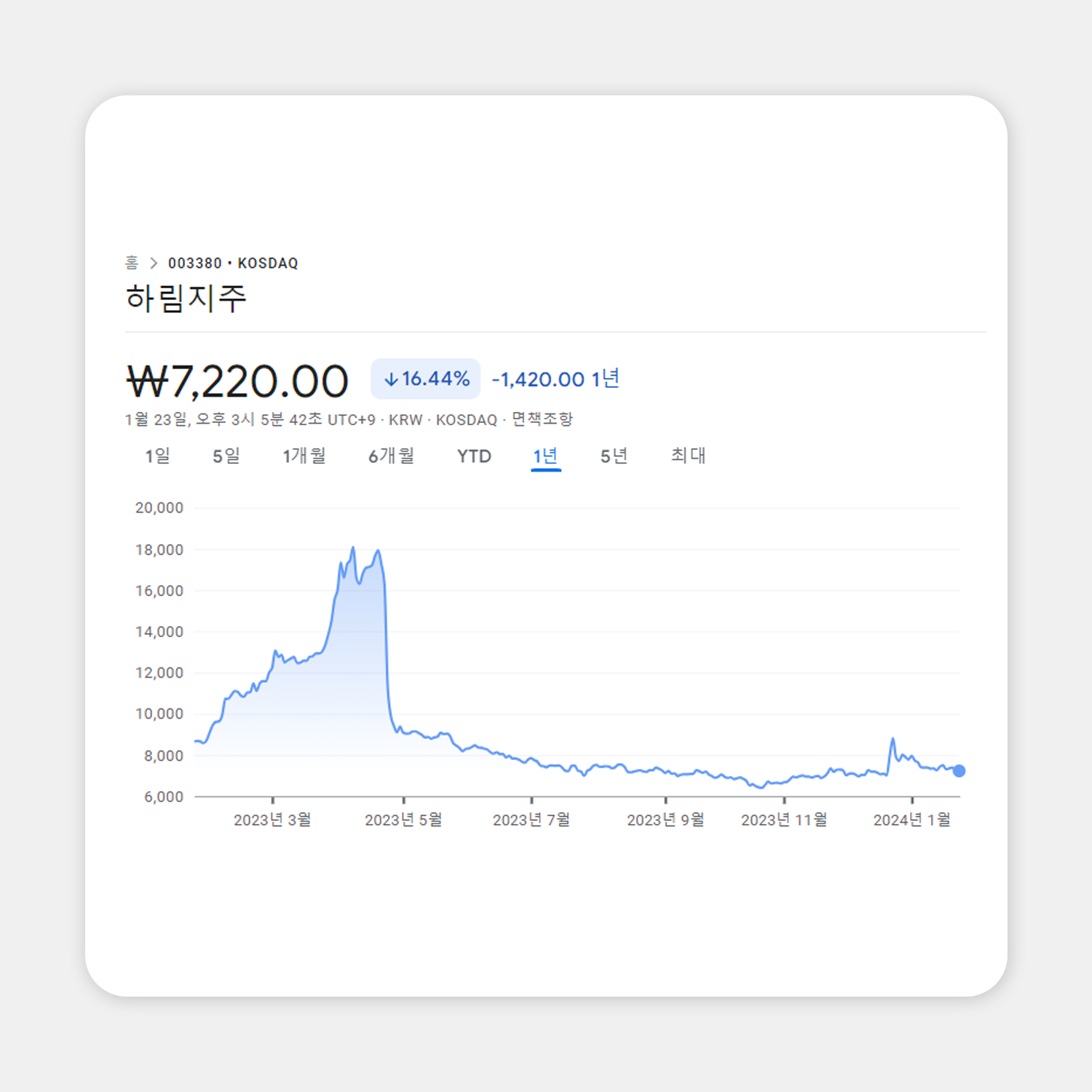Click the 2023년 3월 axis label
Viewport: 1092px width, 1092px height.
tap(272, 820)
